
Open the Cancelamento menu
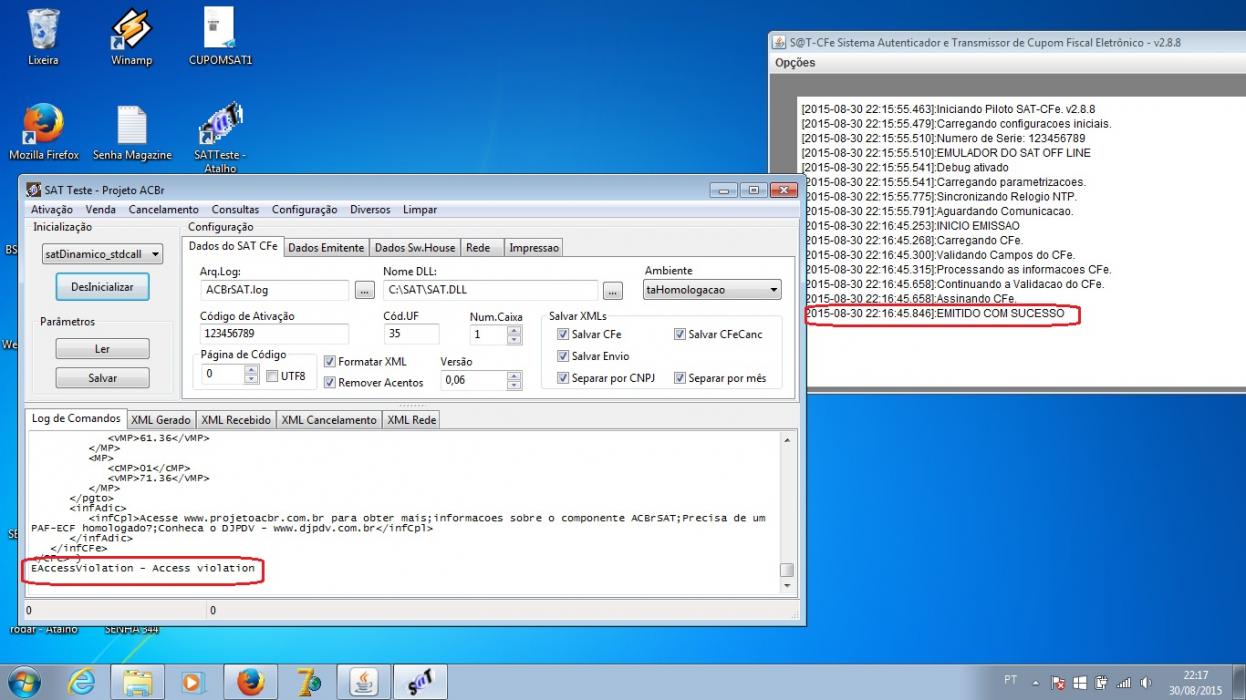click(x=163, y=210)
